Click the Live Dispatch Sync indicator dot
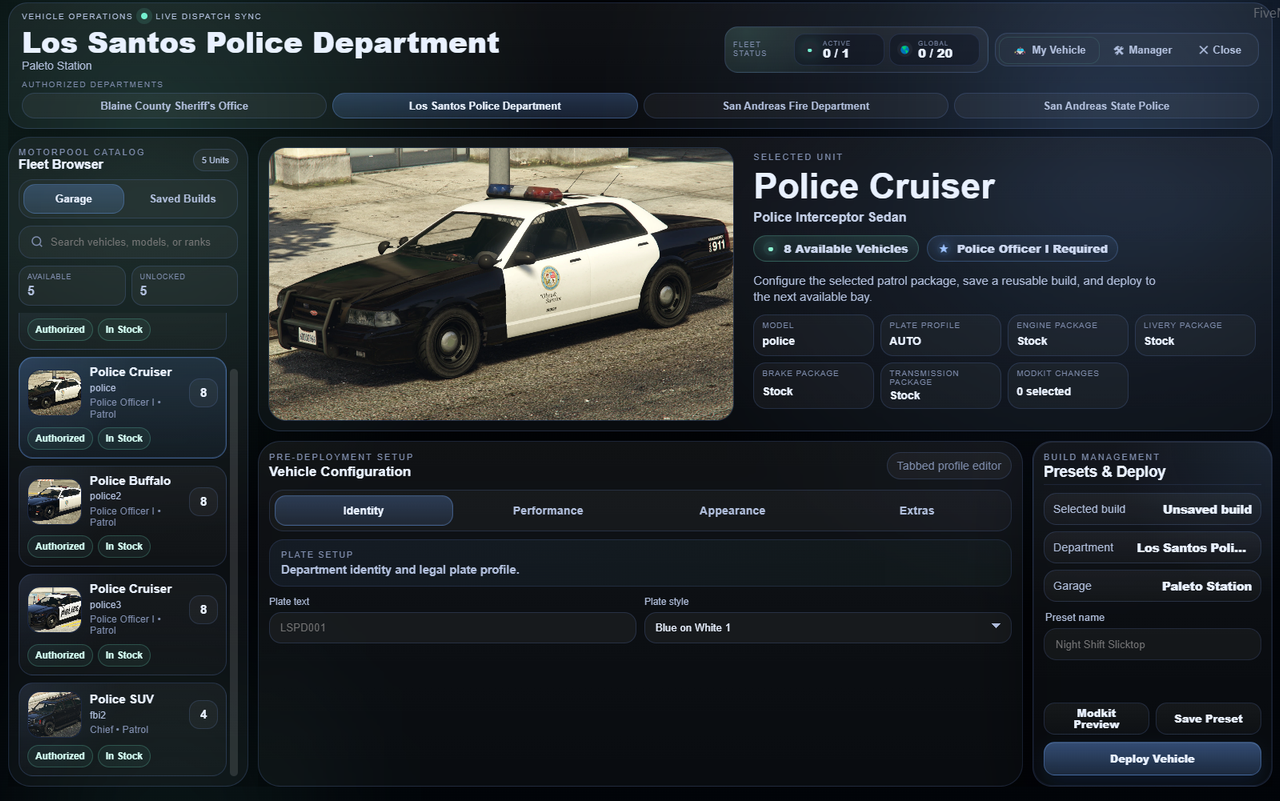The width and height of the screenshot is (1280, 801). (144, 16)
